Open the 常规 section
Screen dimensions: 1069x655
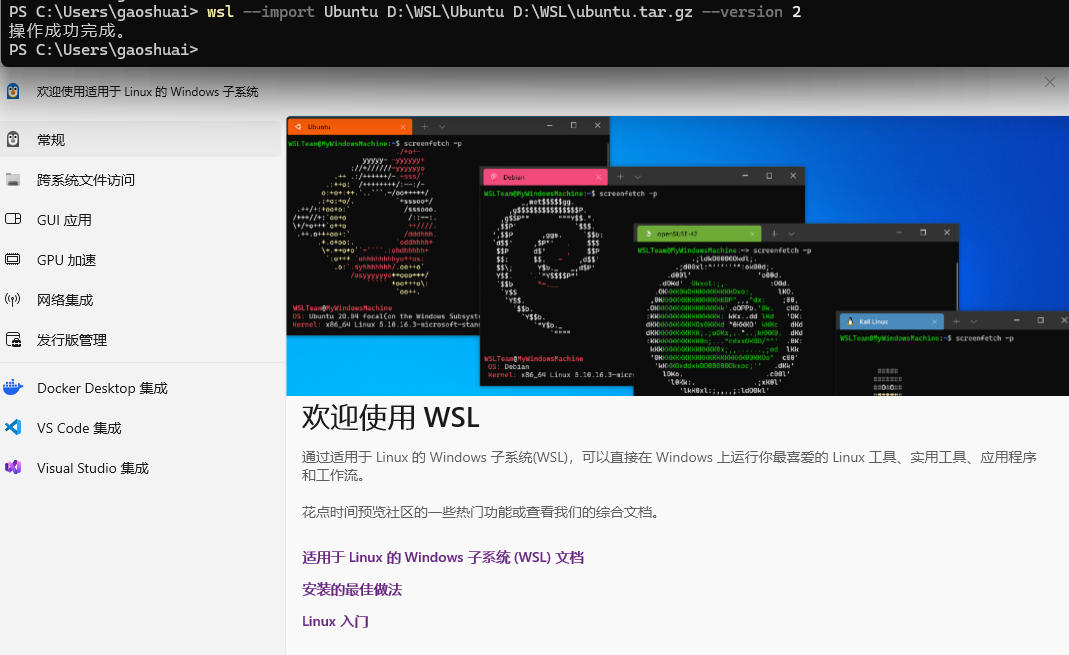pos(140,140)
